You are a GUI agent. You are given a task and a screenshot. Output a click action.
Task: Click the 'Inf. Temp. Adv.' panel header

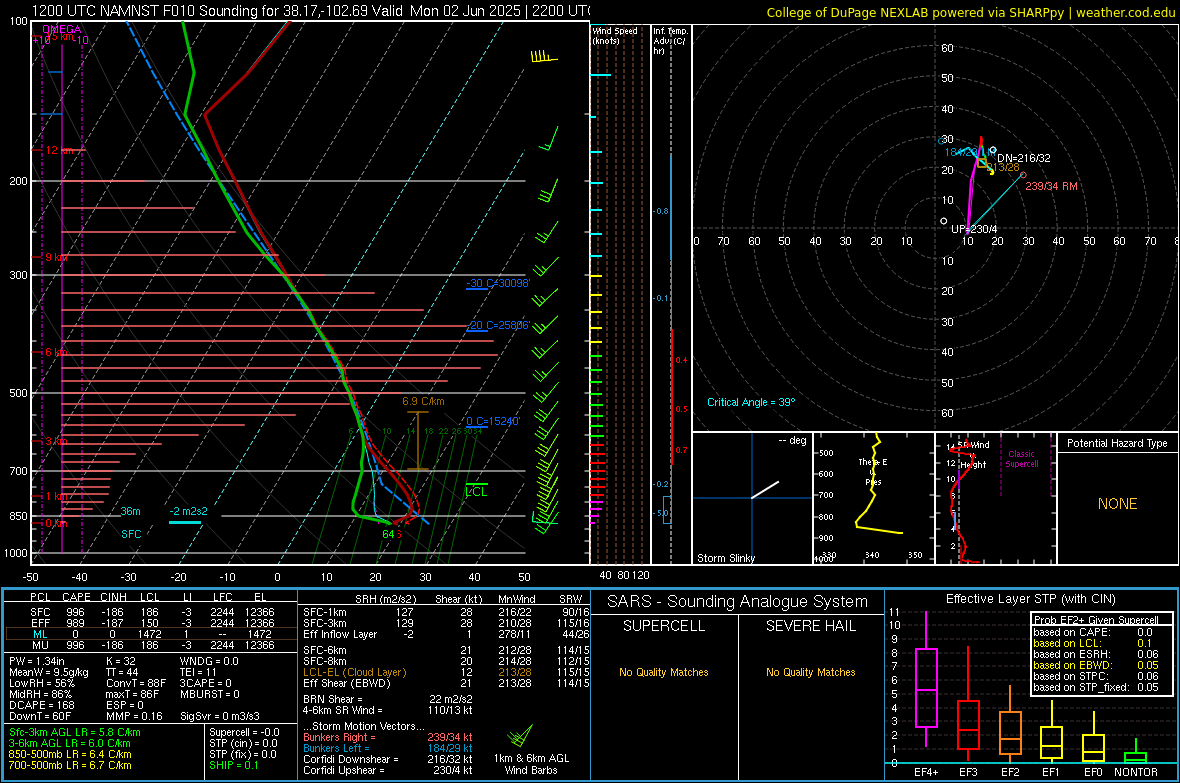[x=670, y=40]
